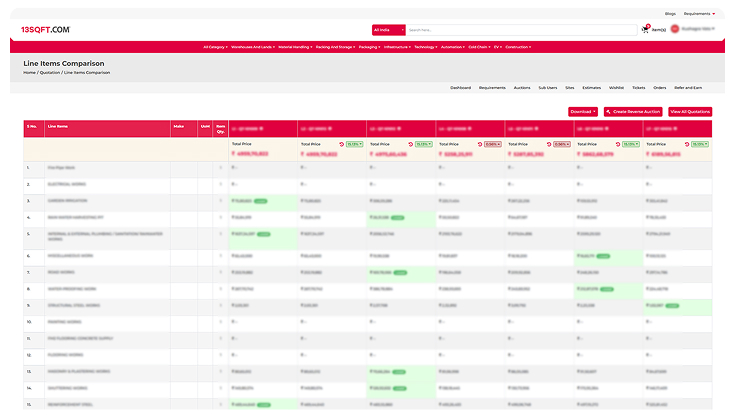Expand the Construction menu
Screen dimensions: 740x415
click(518, 47)
